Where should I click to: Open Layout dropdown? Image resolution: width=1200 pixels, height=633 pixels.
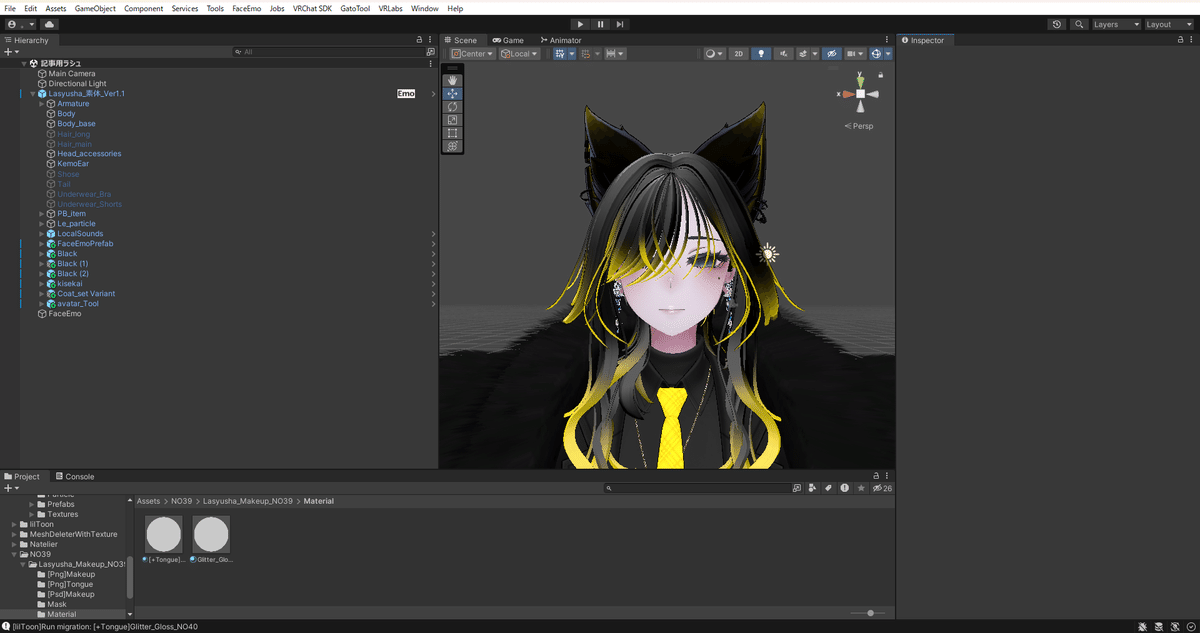coord(1167,24)
